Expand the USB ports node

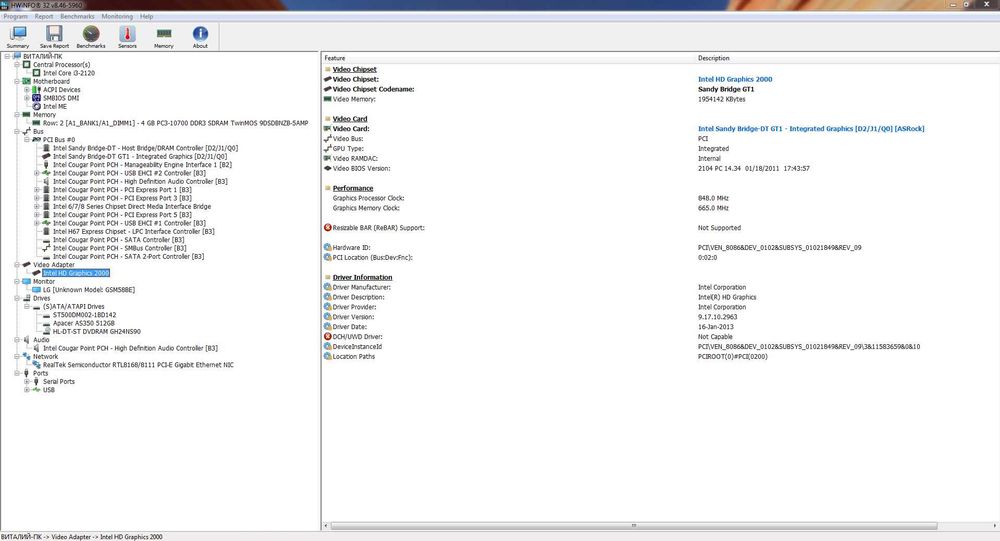coord(27,390)
